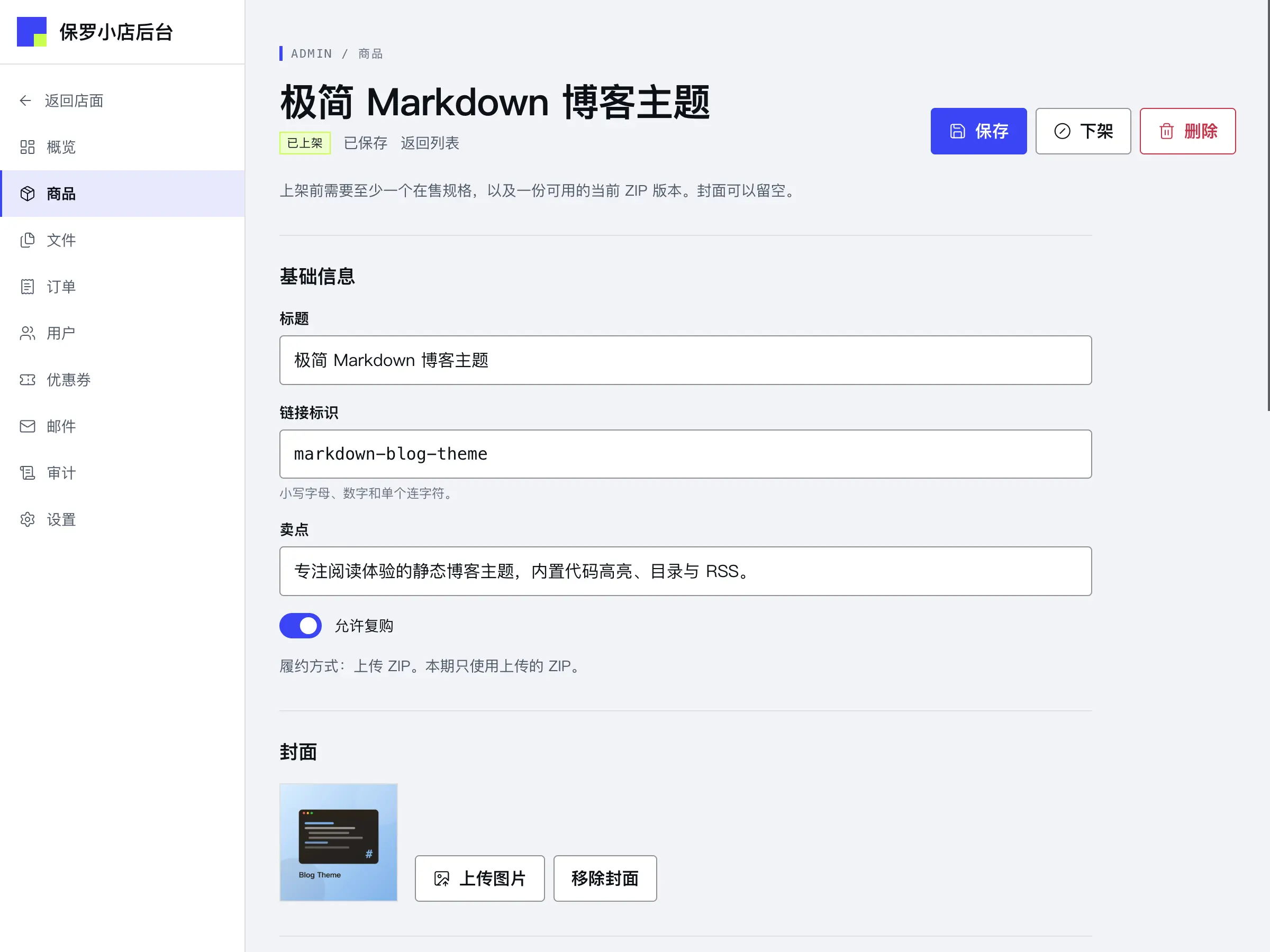1270x952 pixels.
Task: Open the 用户 menu item
Action: coord(122,333)
